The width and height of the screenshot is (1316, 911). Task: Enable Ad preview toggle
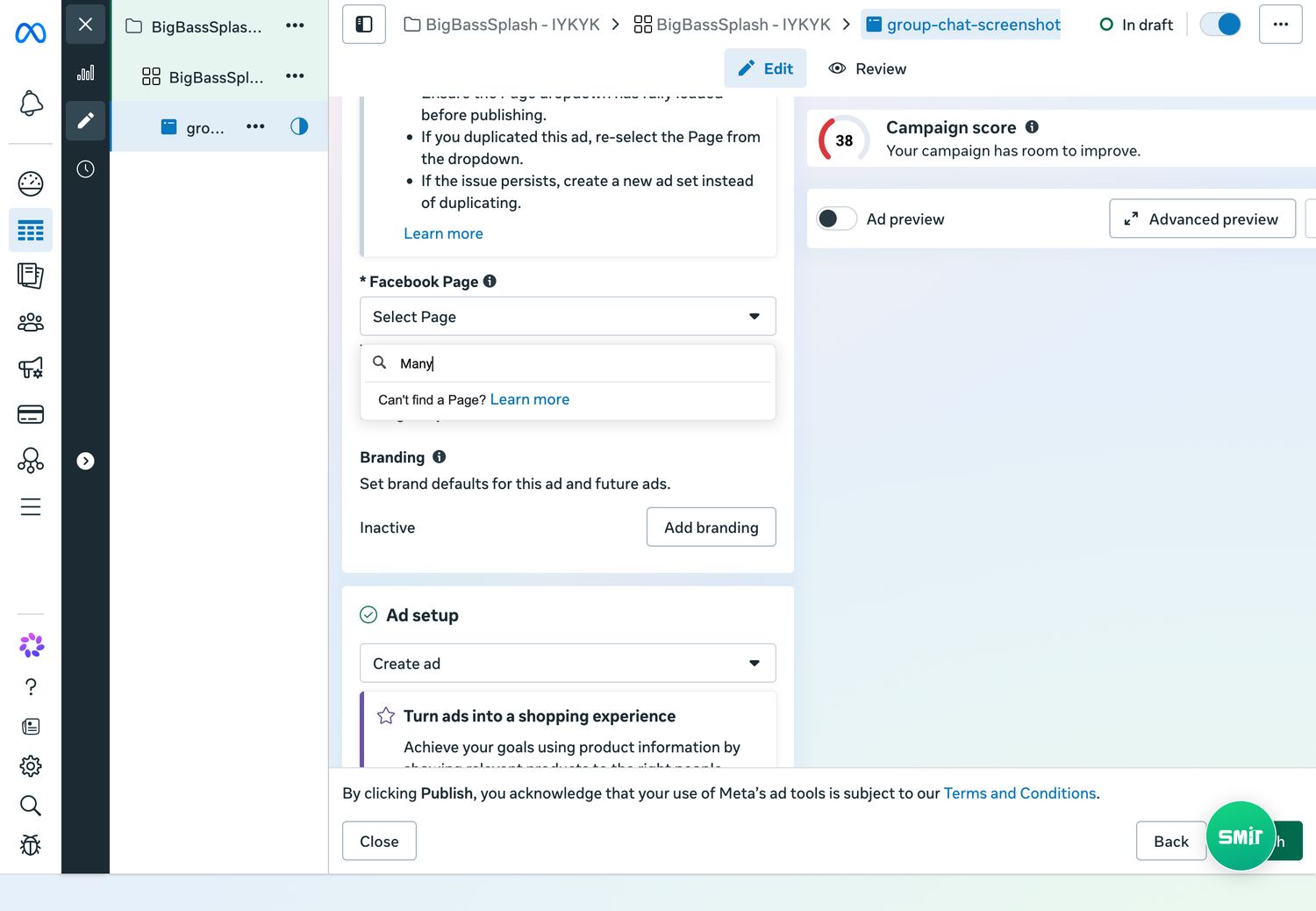[836, 219]
